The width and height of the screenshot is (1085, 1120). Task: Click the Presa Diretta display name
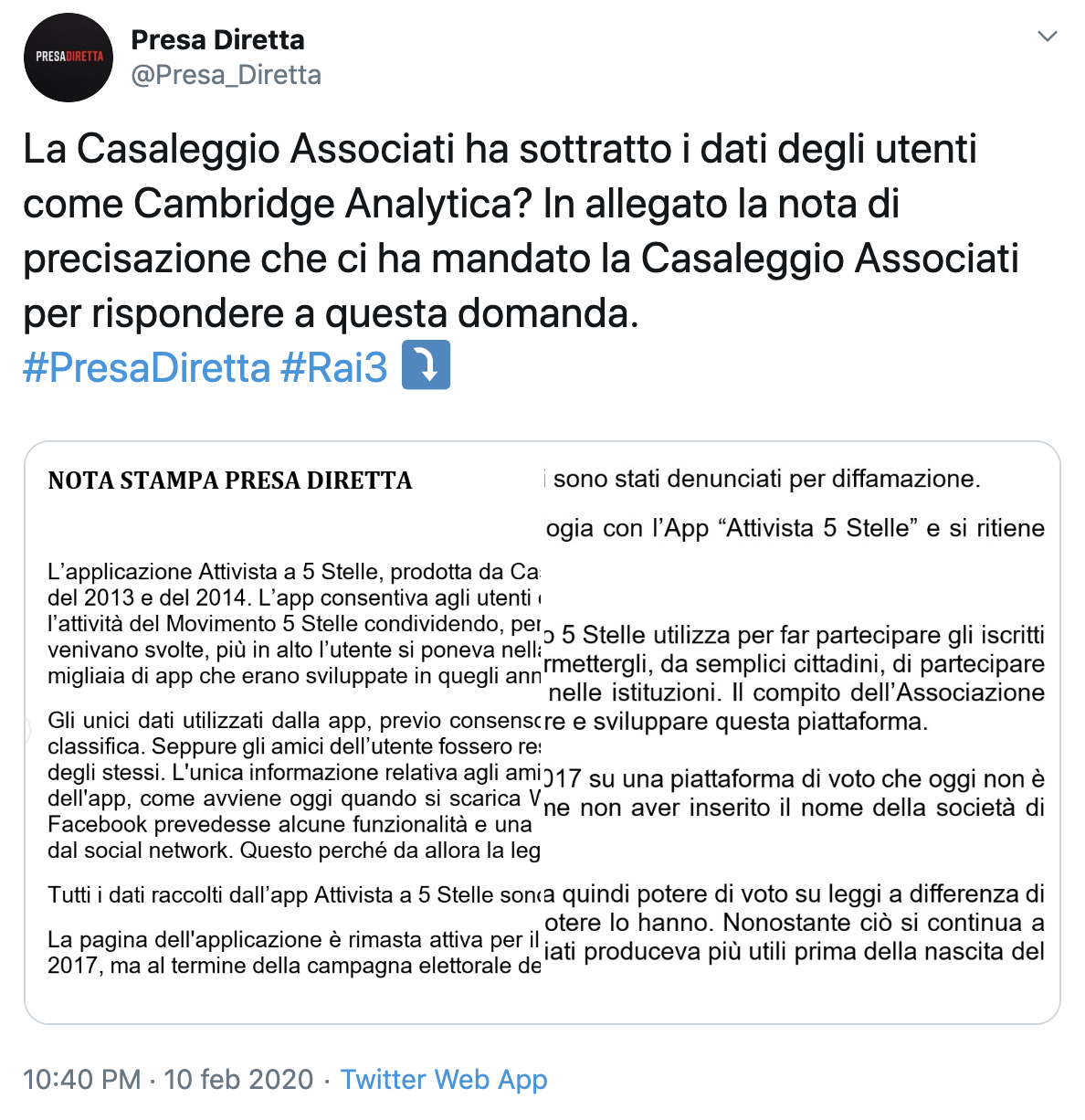pos(217,39)
